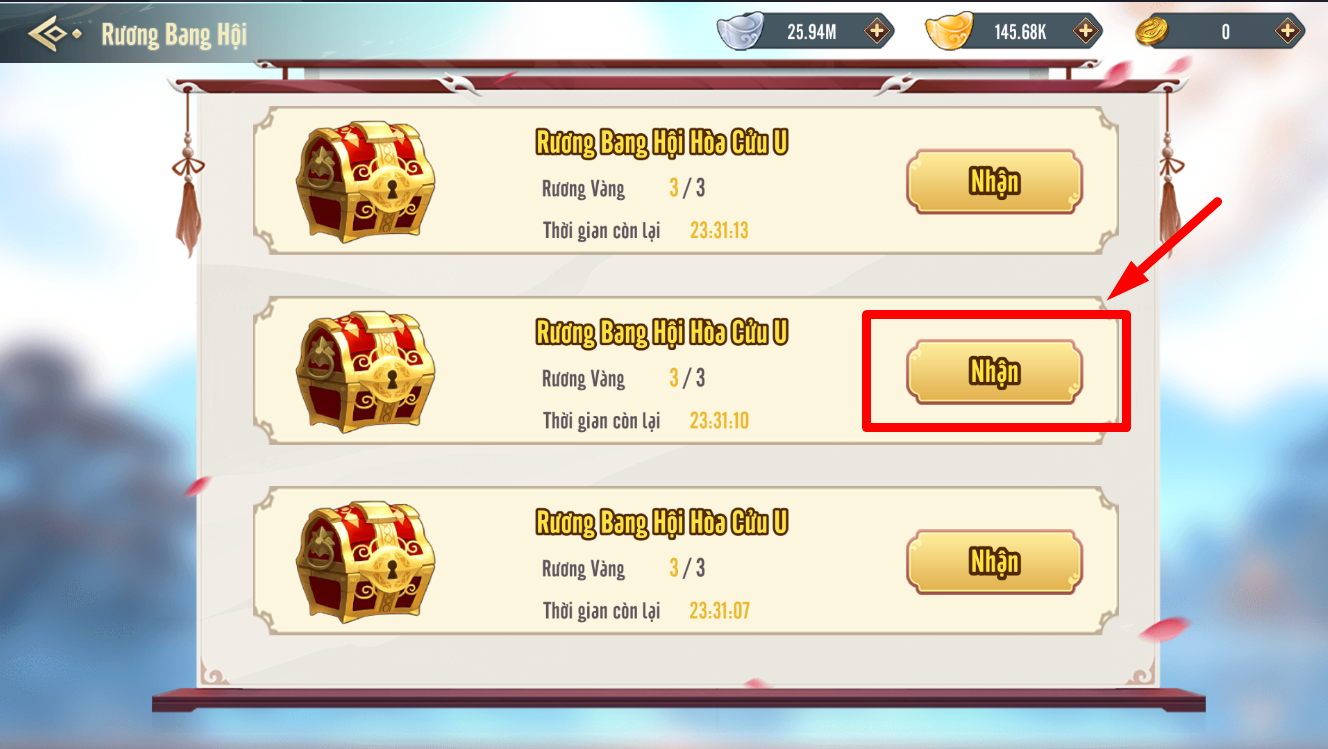Select the third treasure chest image

(364, 562)
